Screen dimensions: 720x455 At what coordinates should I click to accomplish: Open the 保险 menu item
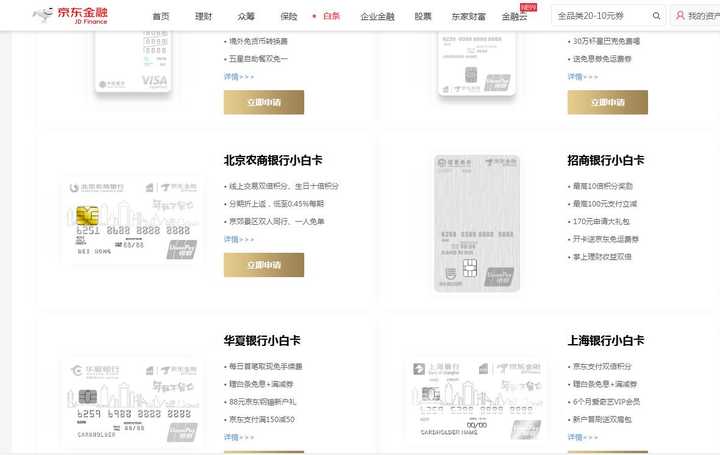(289, 17)
